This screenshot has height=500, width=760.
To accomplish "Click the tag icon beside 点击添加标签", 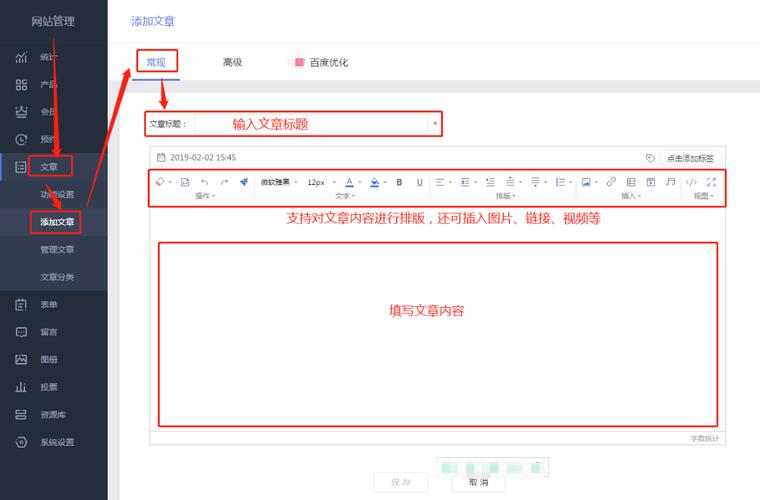I will [x=650, y=158].
